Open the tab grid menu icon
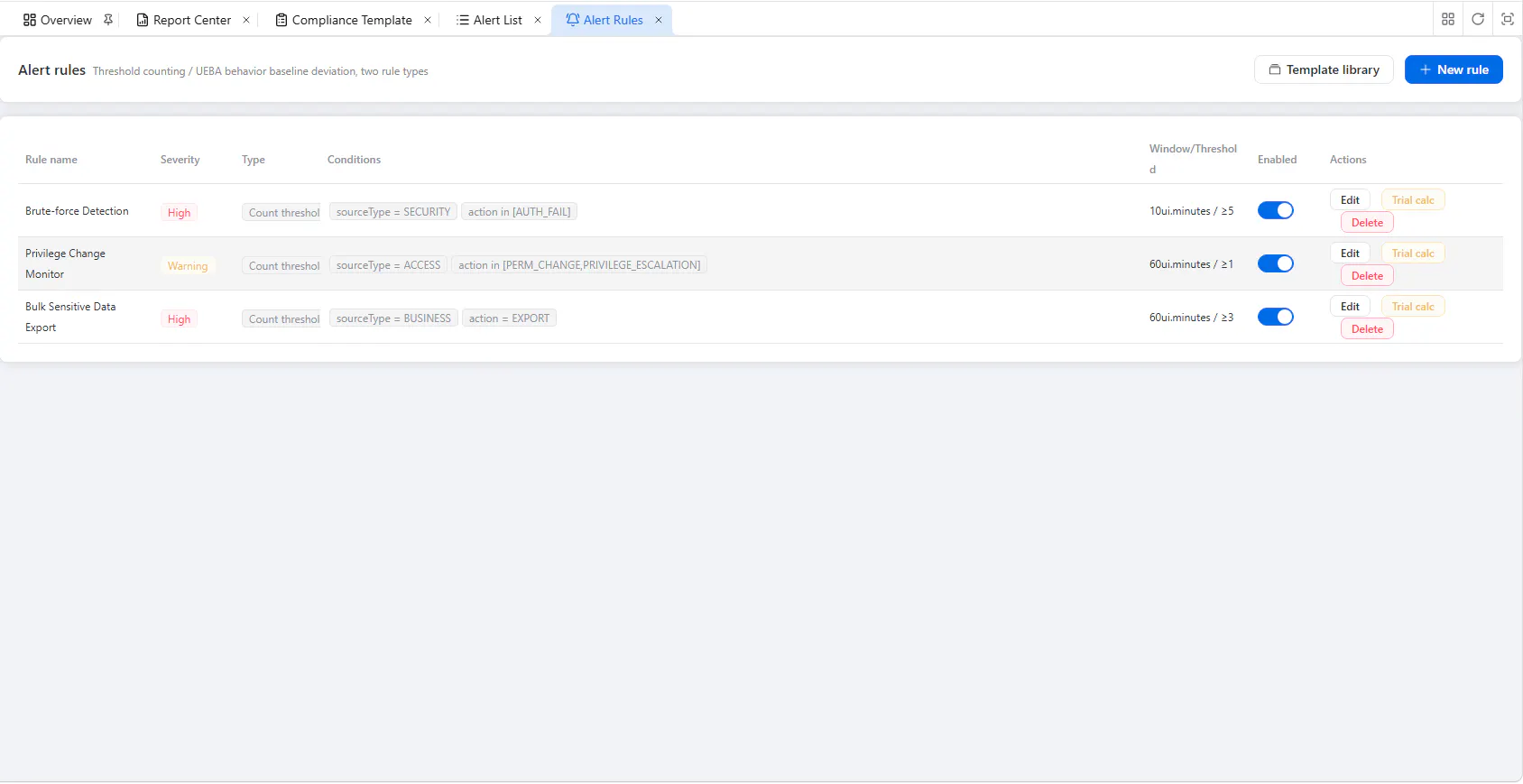The image size is (1523, 784). click(x=1448, y=19)
